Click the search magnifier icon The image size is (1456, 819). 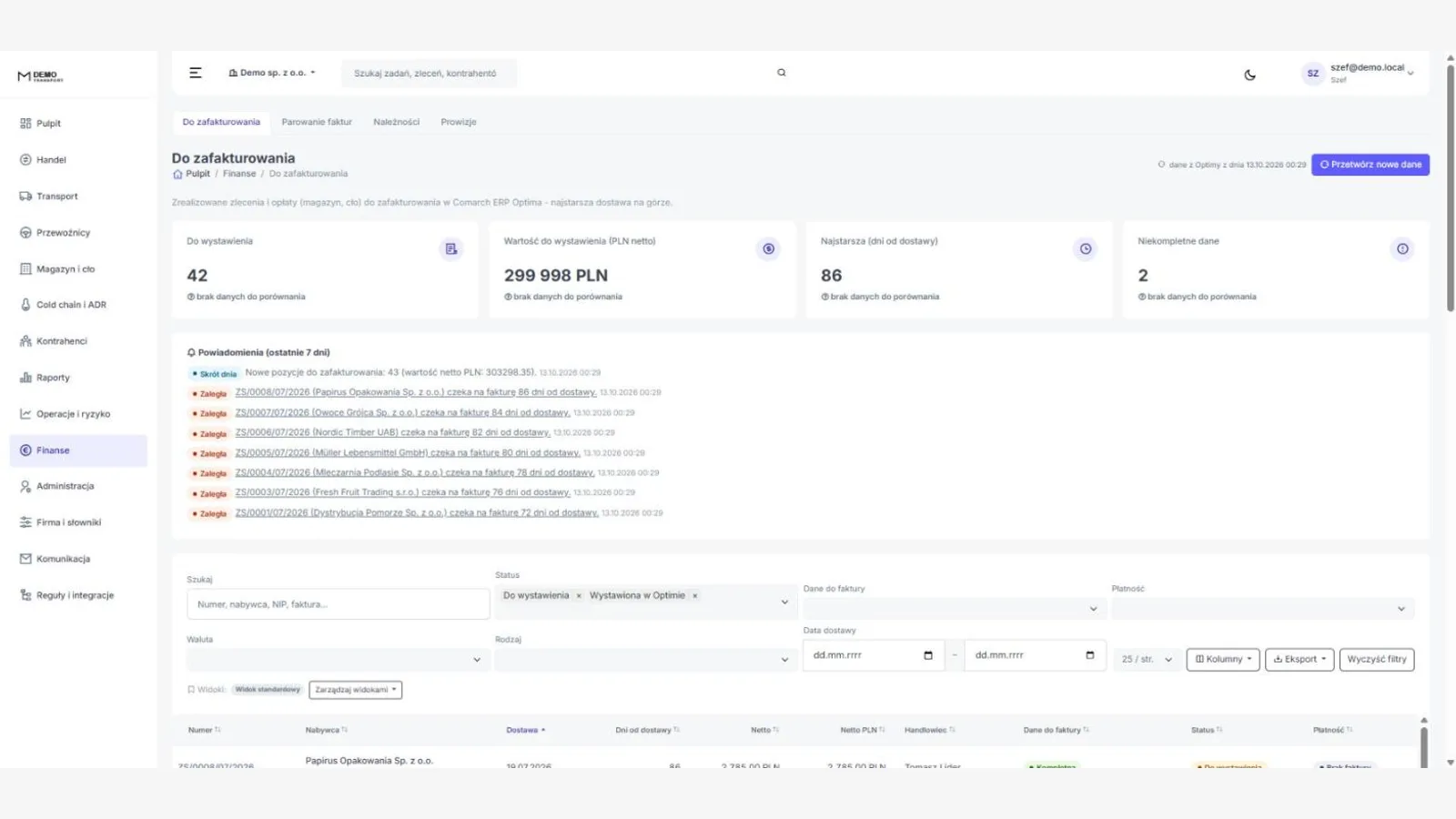click(781, 73)
